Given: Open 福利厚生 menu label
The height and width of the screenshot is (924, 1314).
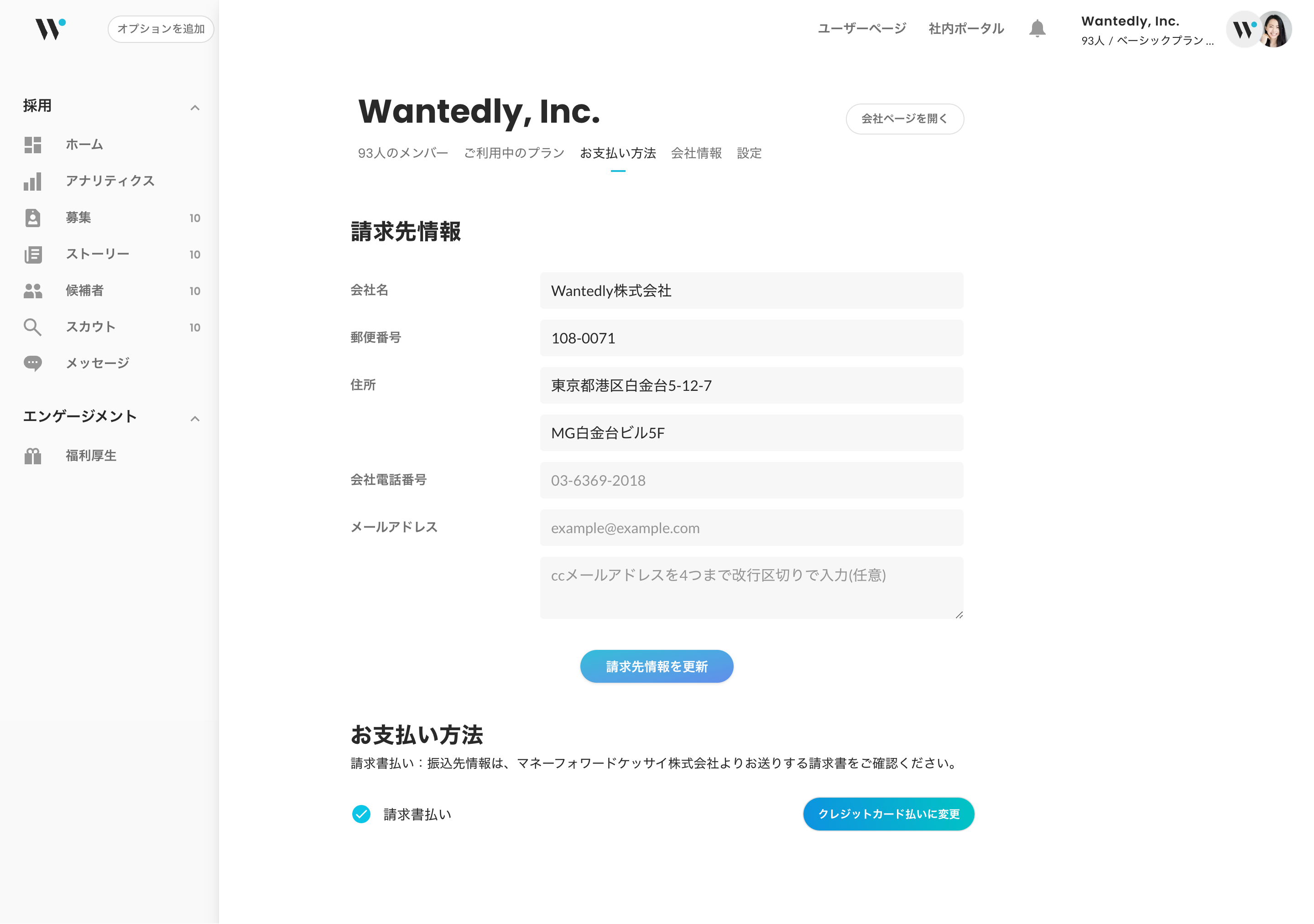Looking at the screenshot, I should (91, 456).
